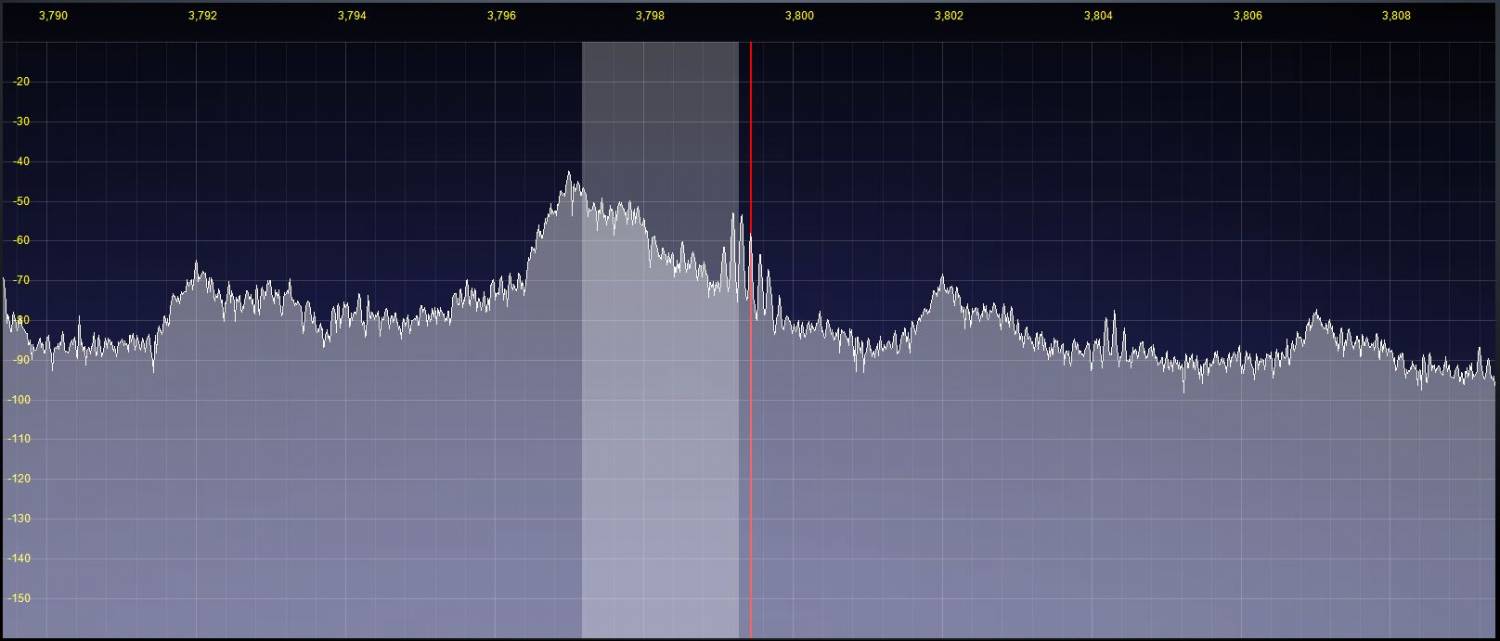Click the 3,790 frequency label
Viewport: 1500px width, 641px height.
tap(52, 16)
